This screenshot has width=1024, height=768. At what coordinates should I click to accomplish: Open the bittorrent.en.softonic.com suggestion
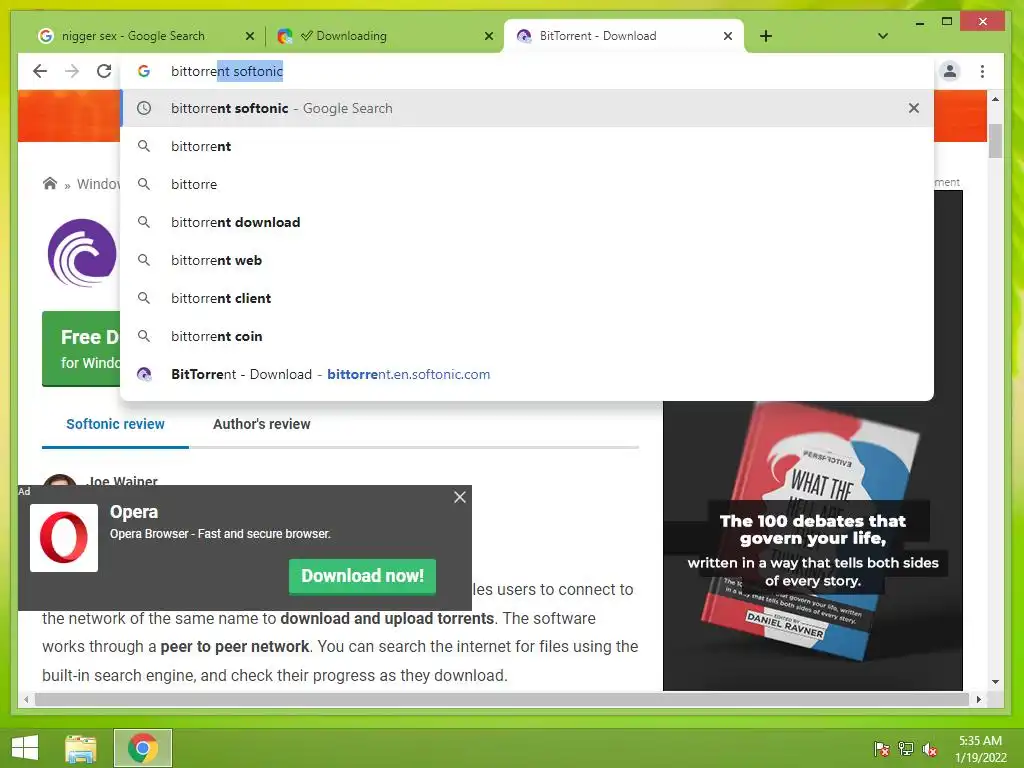[527, 374]
